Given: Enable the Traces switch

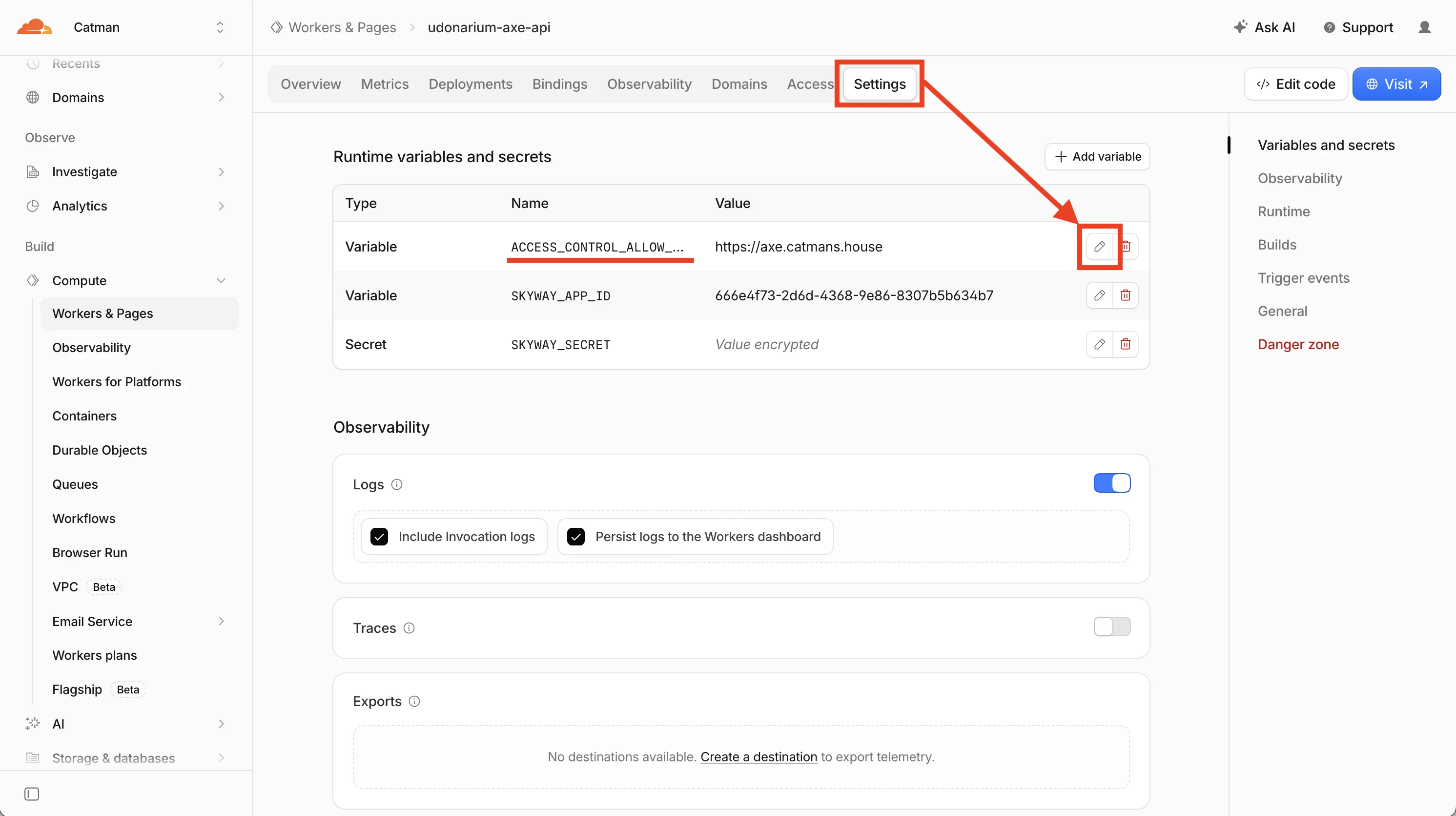Looking at the screenshot, I should [1112, 627].
